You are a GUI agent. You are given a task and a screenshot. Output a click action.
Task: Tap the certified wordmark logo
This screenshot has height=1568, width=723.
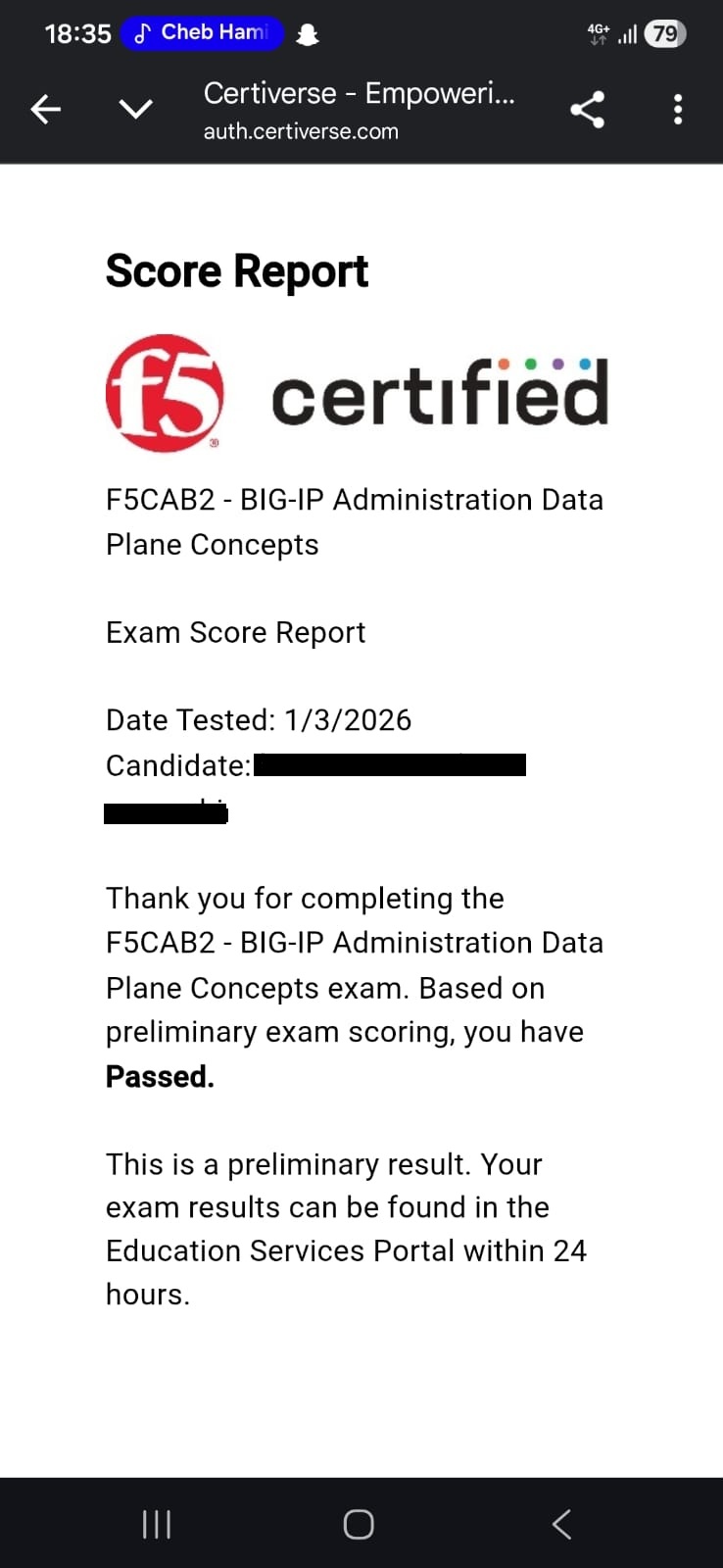[439, 394]
